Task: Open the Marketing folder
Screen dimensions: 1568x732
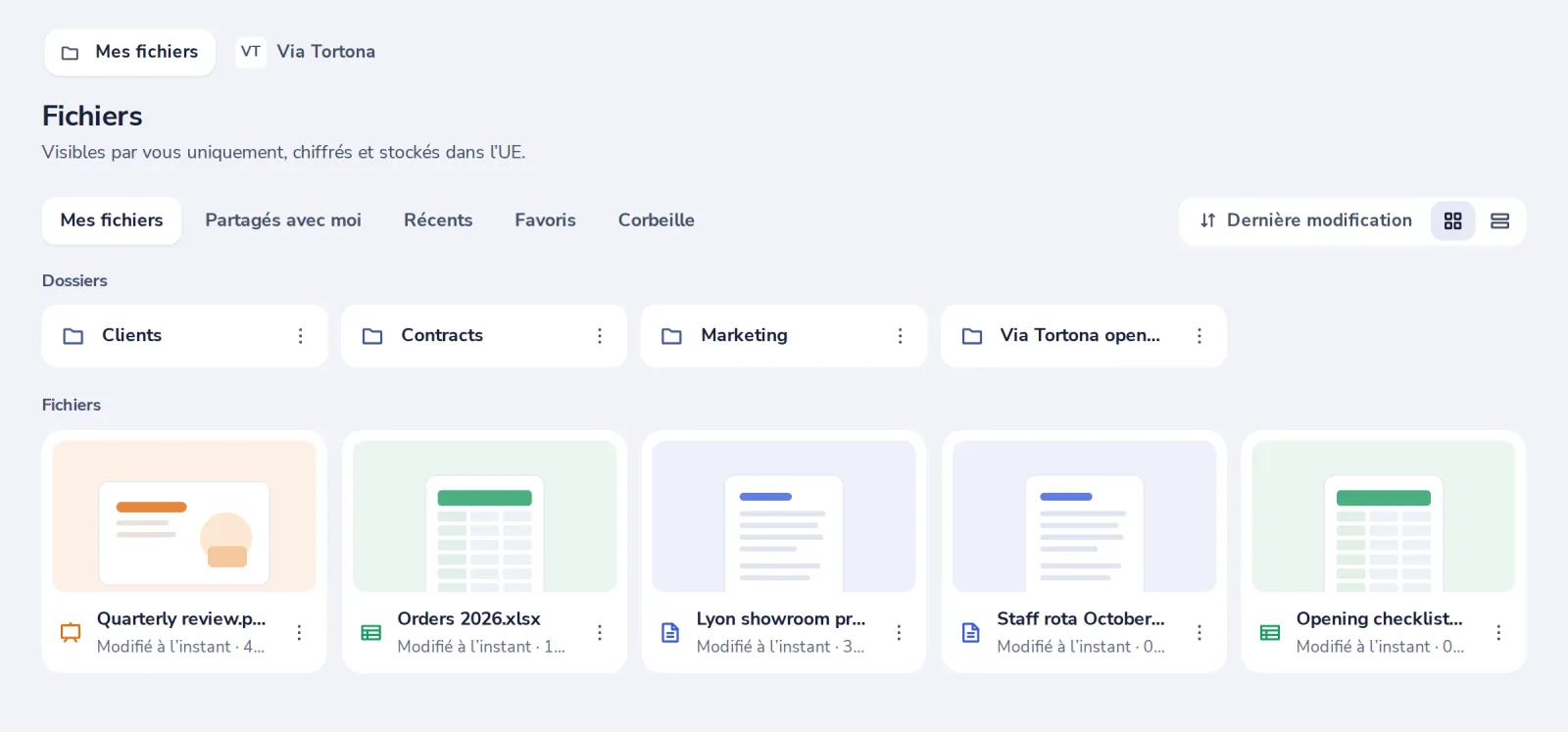Action: click(784, 336)
